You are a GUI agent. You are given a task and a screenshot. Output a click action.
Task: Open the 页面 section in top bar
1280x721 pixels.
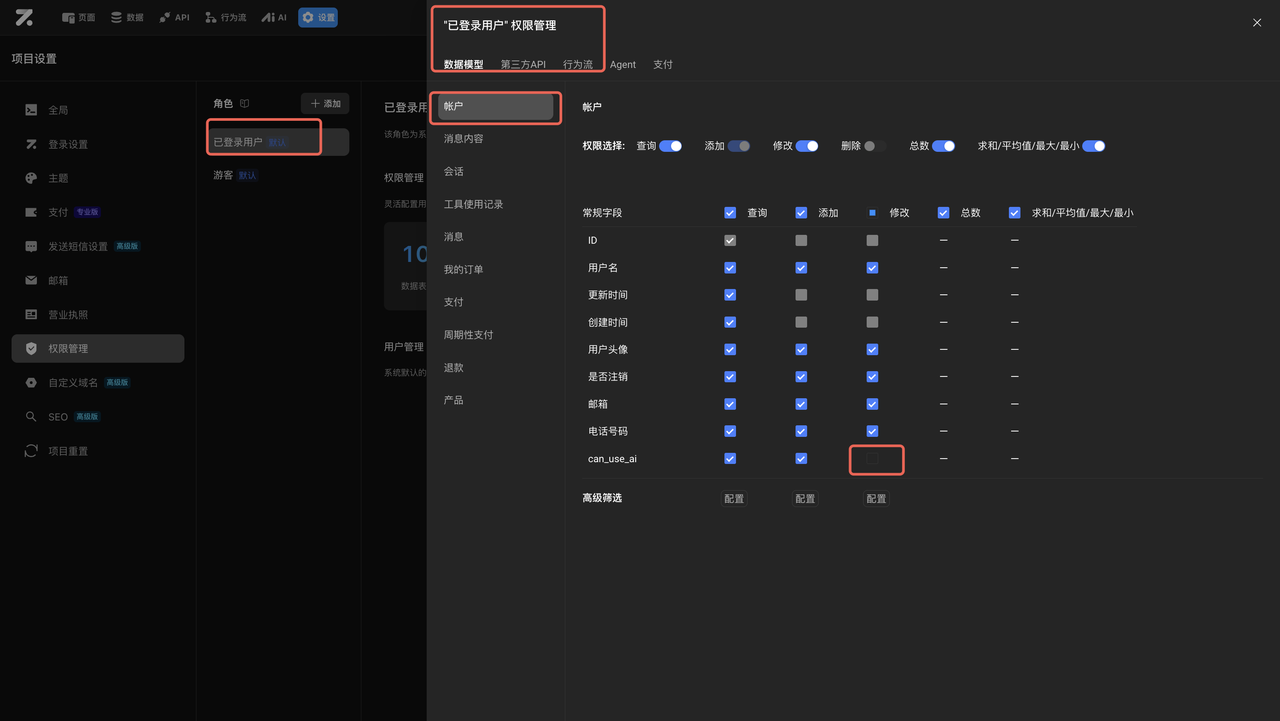click(x=79, y=17)
